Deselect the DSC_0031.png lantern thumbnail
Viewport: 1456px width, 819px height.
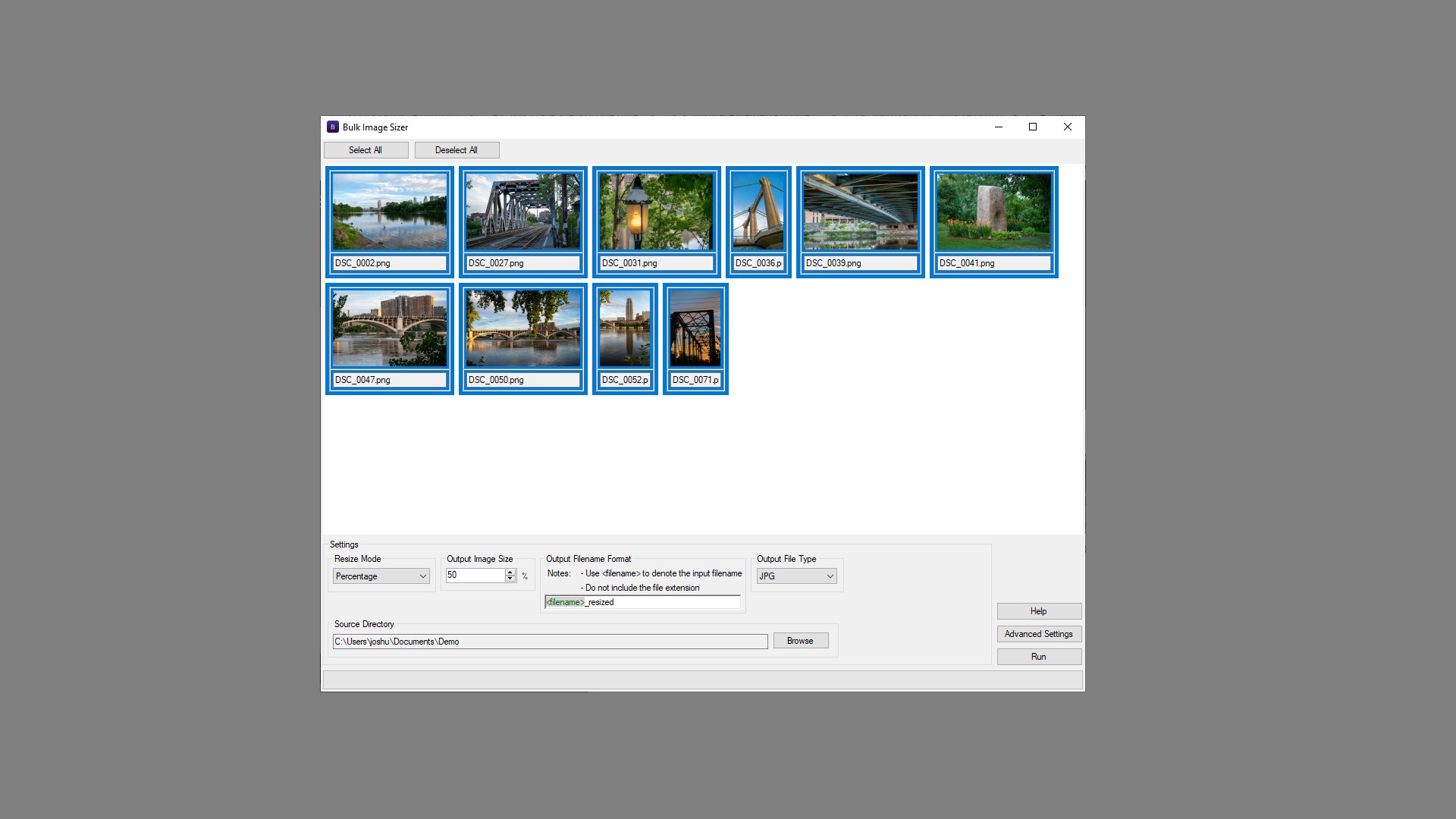click(656, 212)
